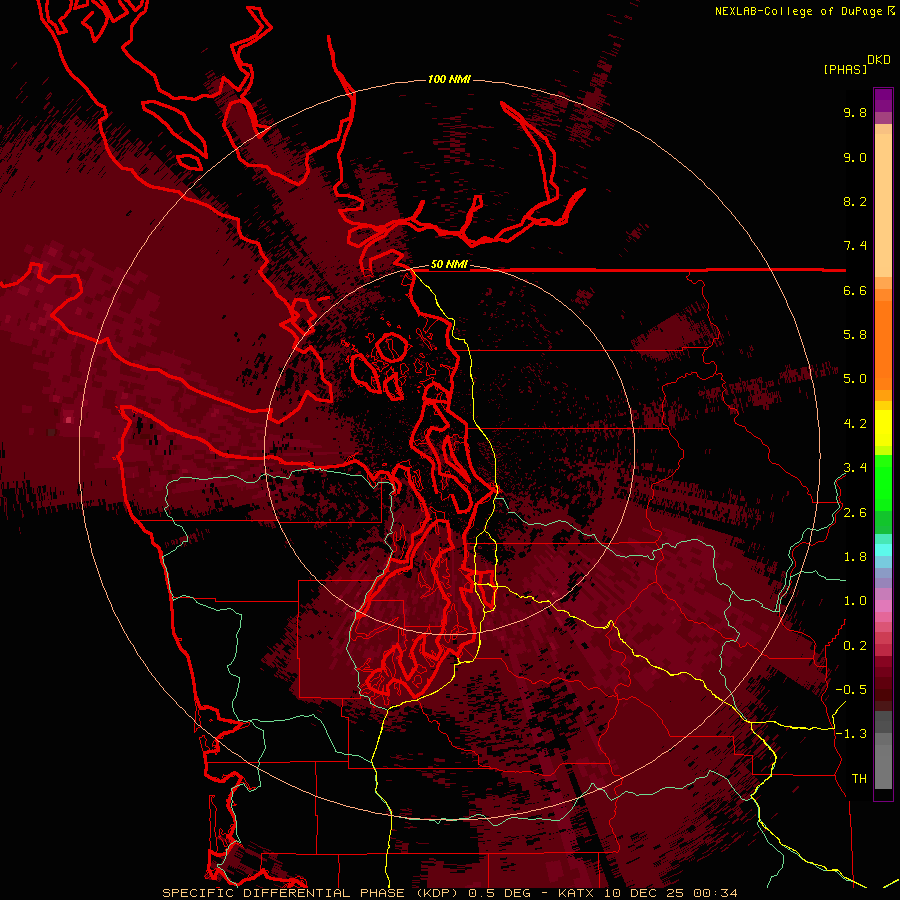This screenshot has width=900, height=900.
Task: Click the 6.6 value on the color scale
Action: [855, 290]
